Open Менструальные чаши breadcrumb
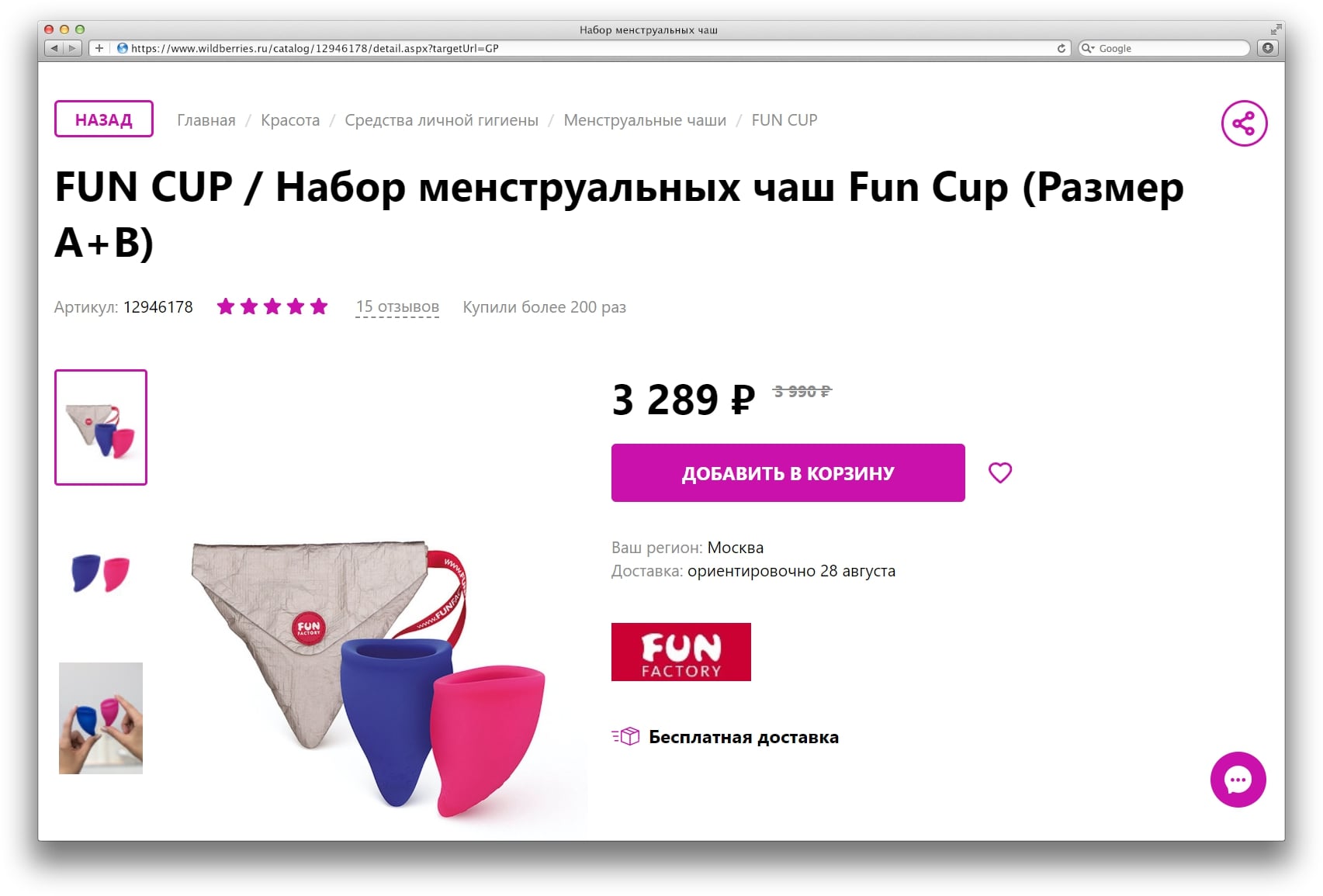This screenshot has height=896, width=1323. click(x=645, y=120)
